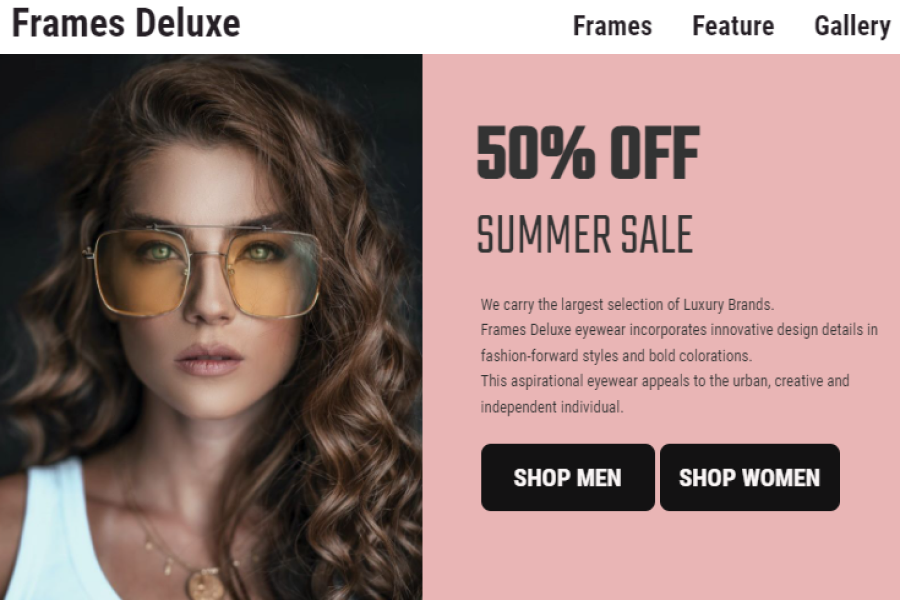Click the sentence starting 'Frames Deluxe eyewear incorporates'
Screen dimensions: 900x600
click(679, 330)
